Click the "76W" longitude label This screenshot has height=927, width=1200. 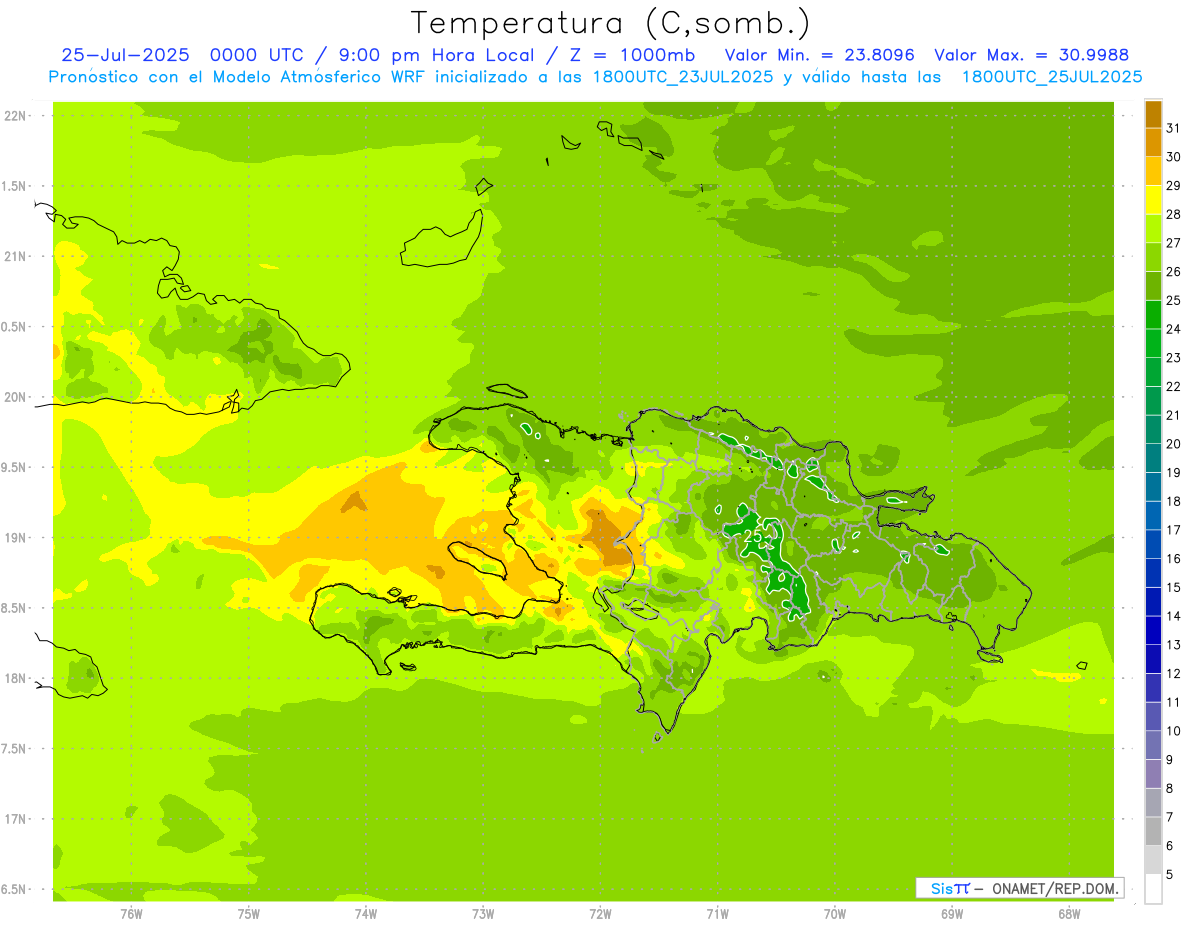pyautogui.click(x=131, y=914)
